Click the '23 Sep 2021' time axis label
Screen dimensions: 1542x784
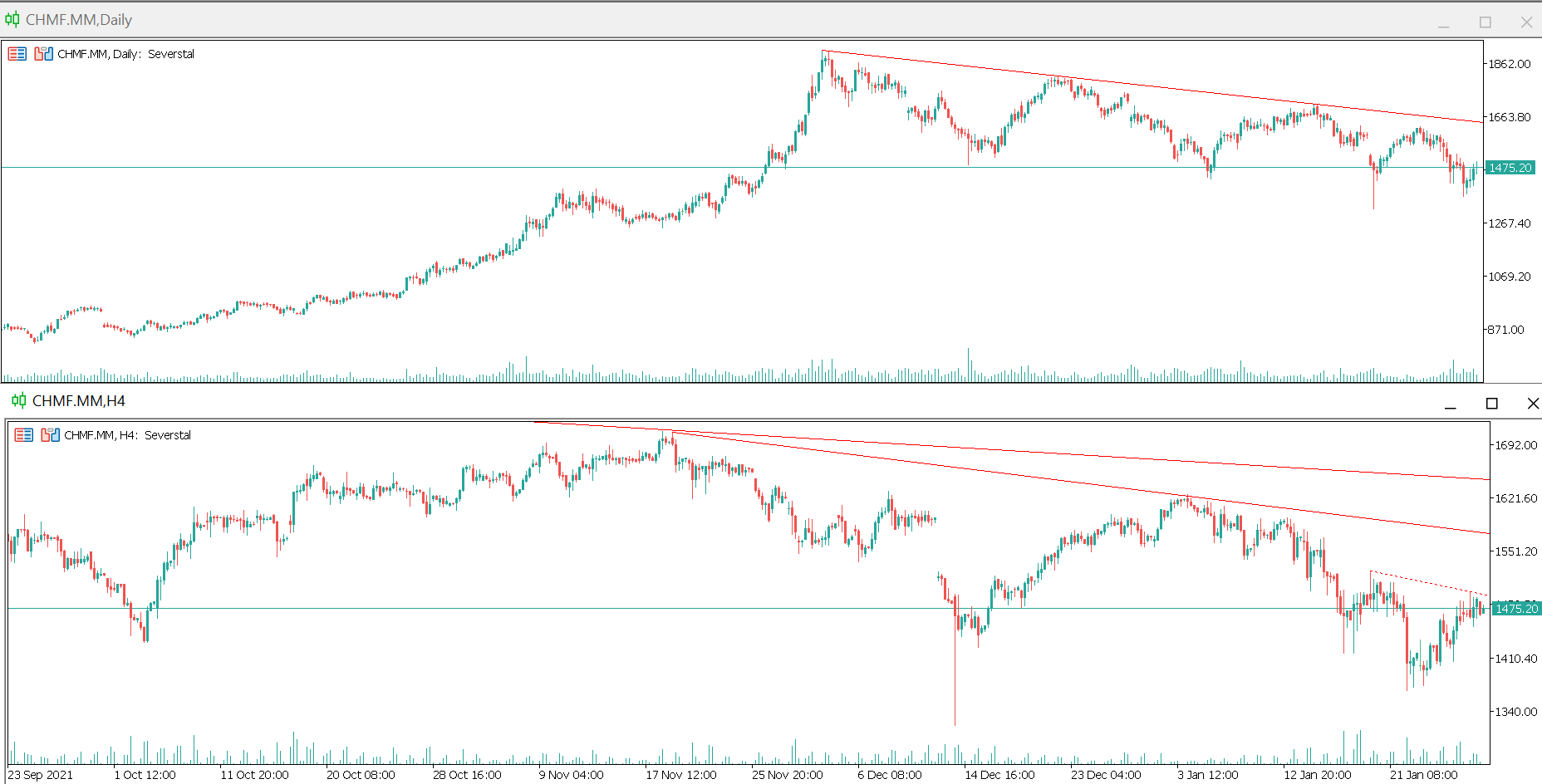41,775
